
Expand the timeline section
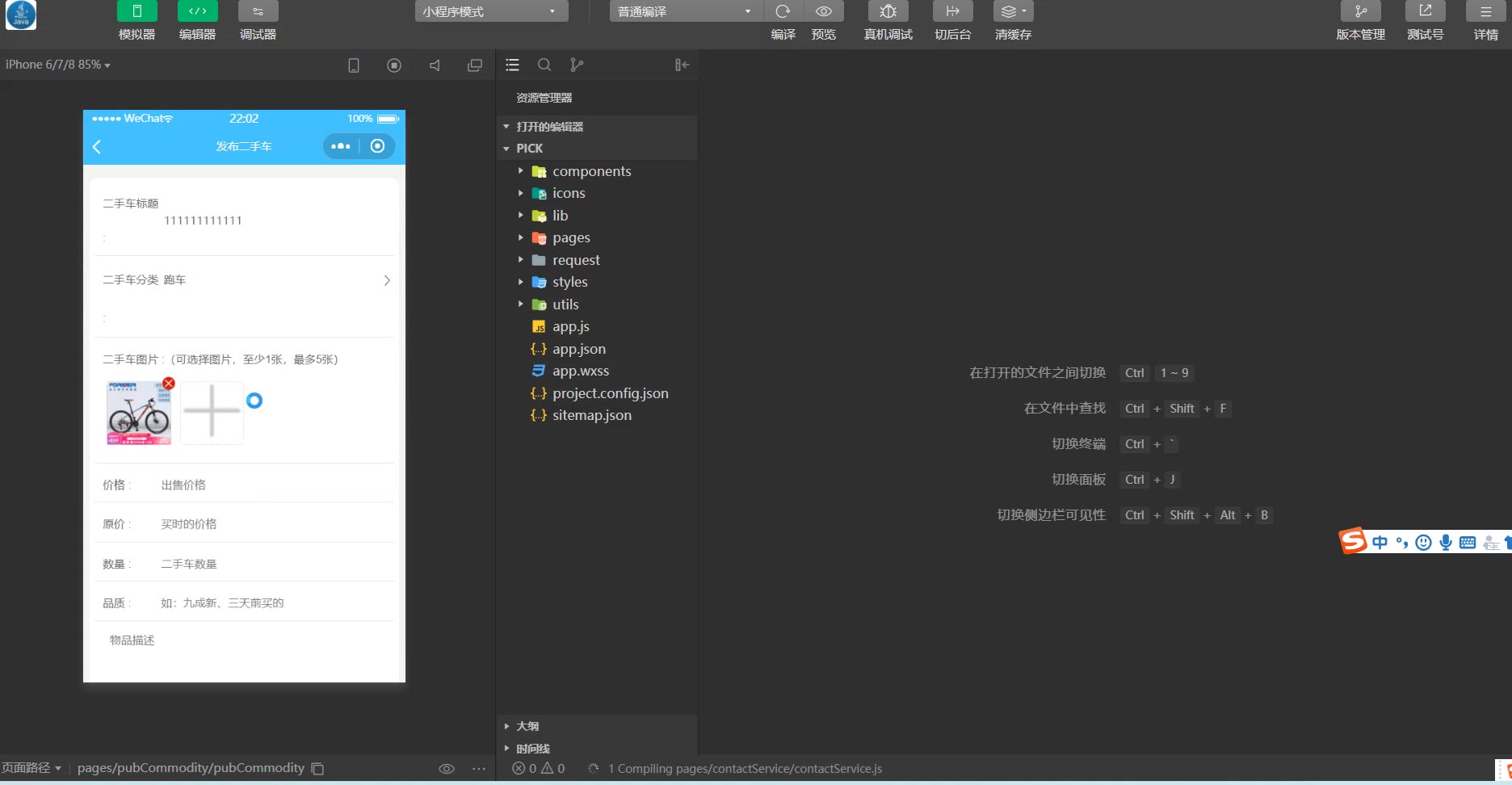597,749
